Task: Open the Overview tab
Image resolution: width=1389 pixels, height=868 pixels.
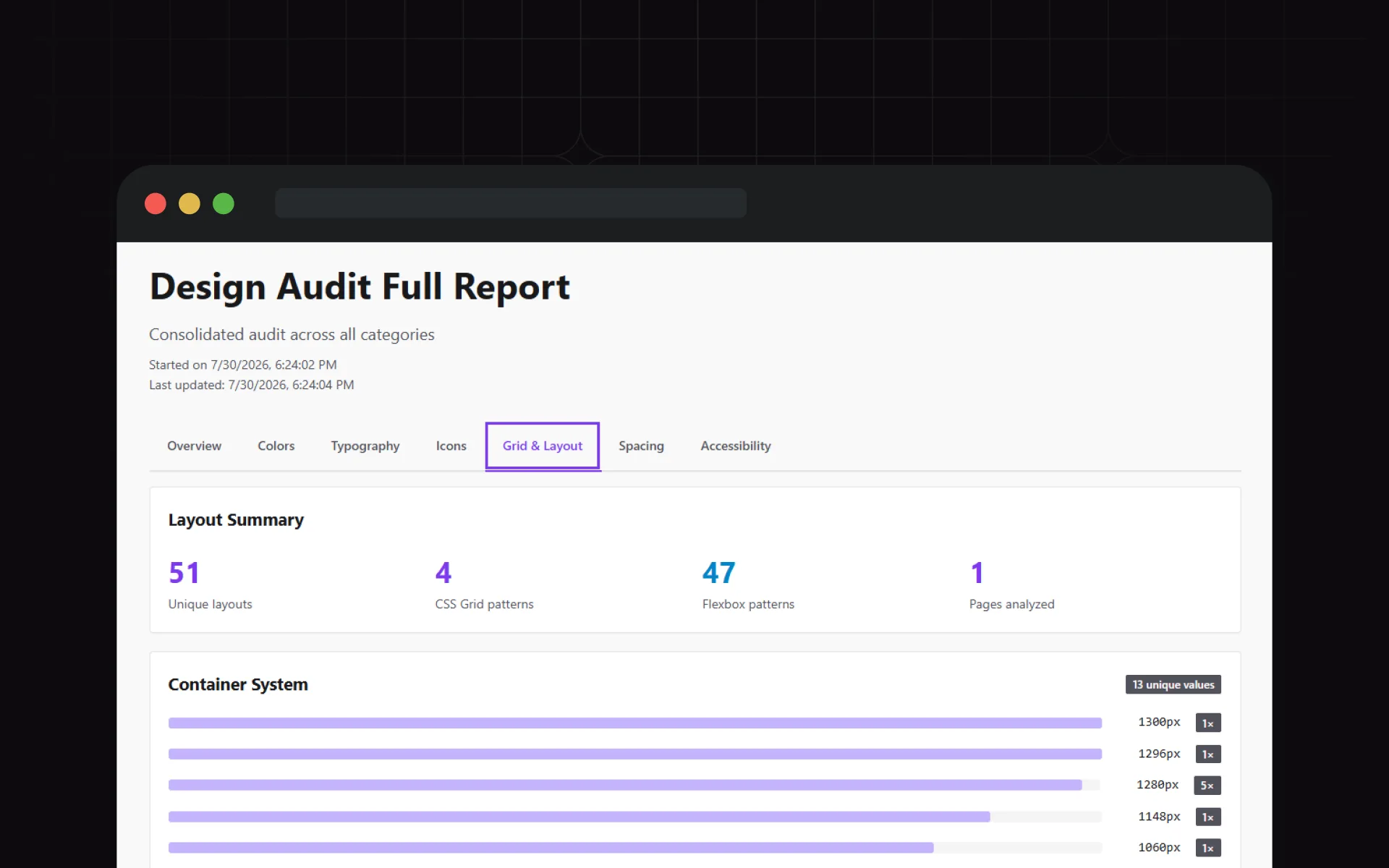Action: point(194,446)
